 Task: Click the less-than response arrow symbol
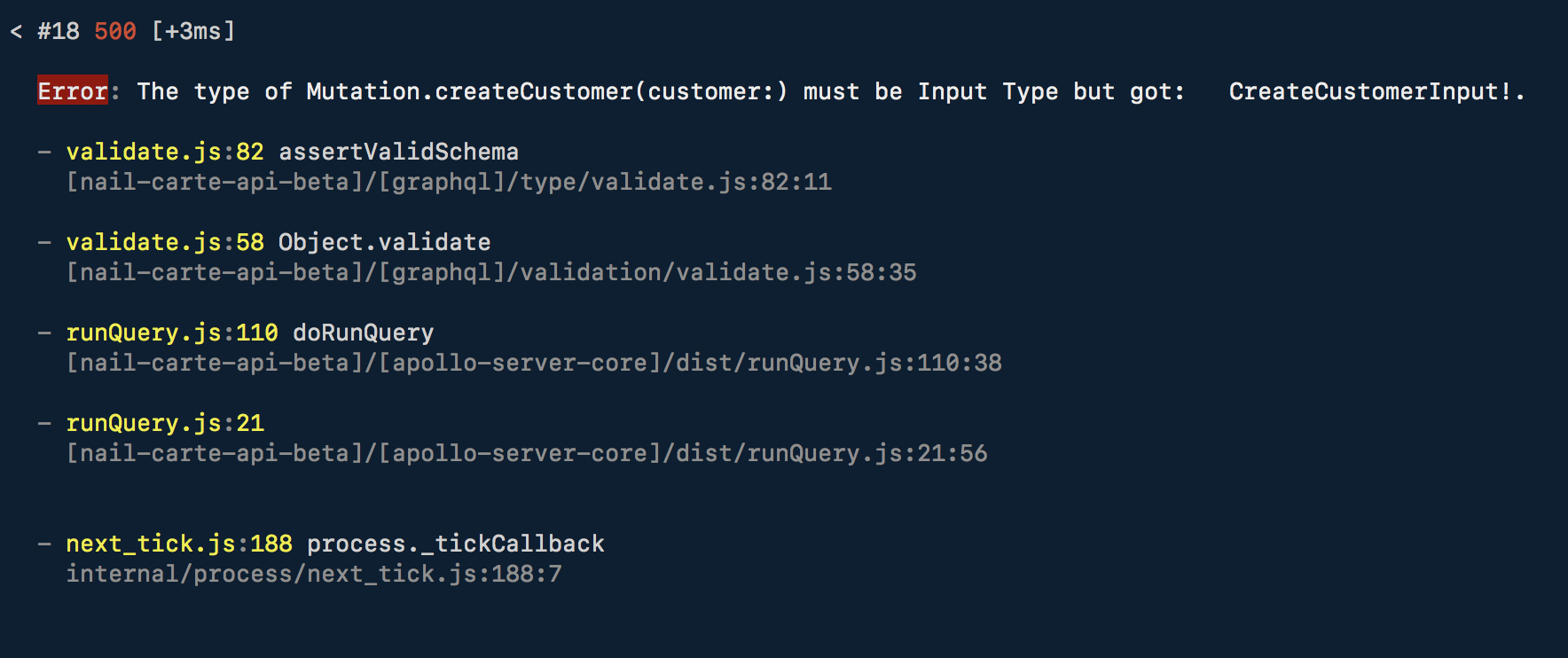click(16, 32)
